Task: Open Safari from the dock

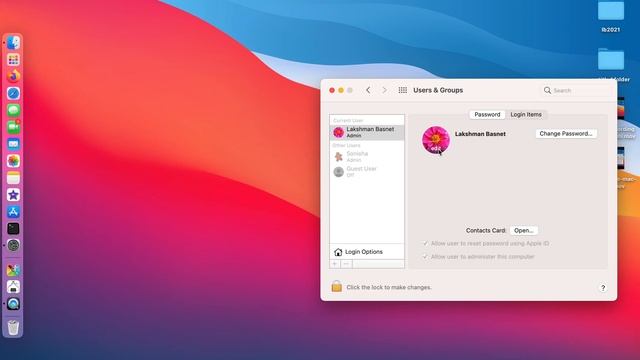Action: (x=13, y=93)
